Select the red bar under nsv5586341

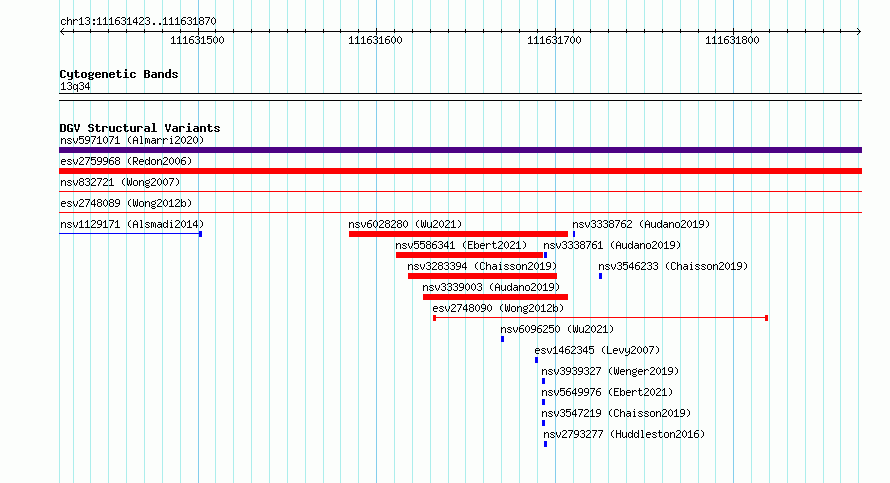tap(469, 255)
